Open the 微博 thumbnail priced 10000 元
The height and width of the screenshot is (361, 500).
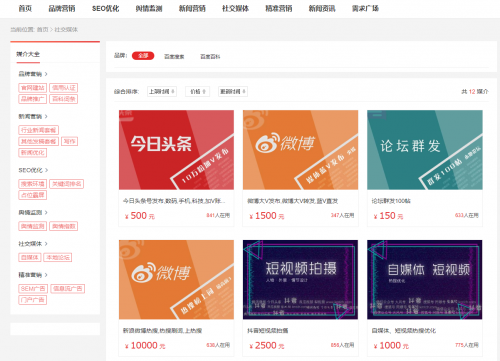176,280
